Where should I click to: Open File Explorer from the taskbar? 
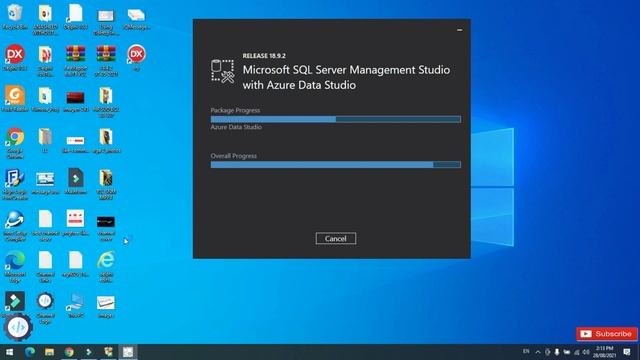click(x=49, y=352)
